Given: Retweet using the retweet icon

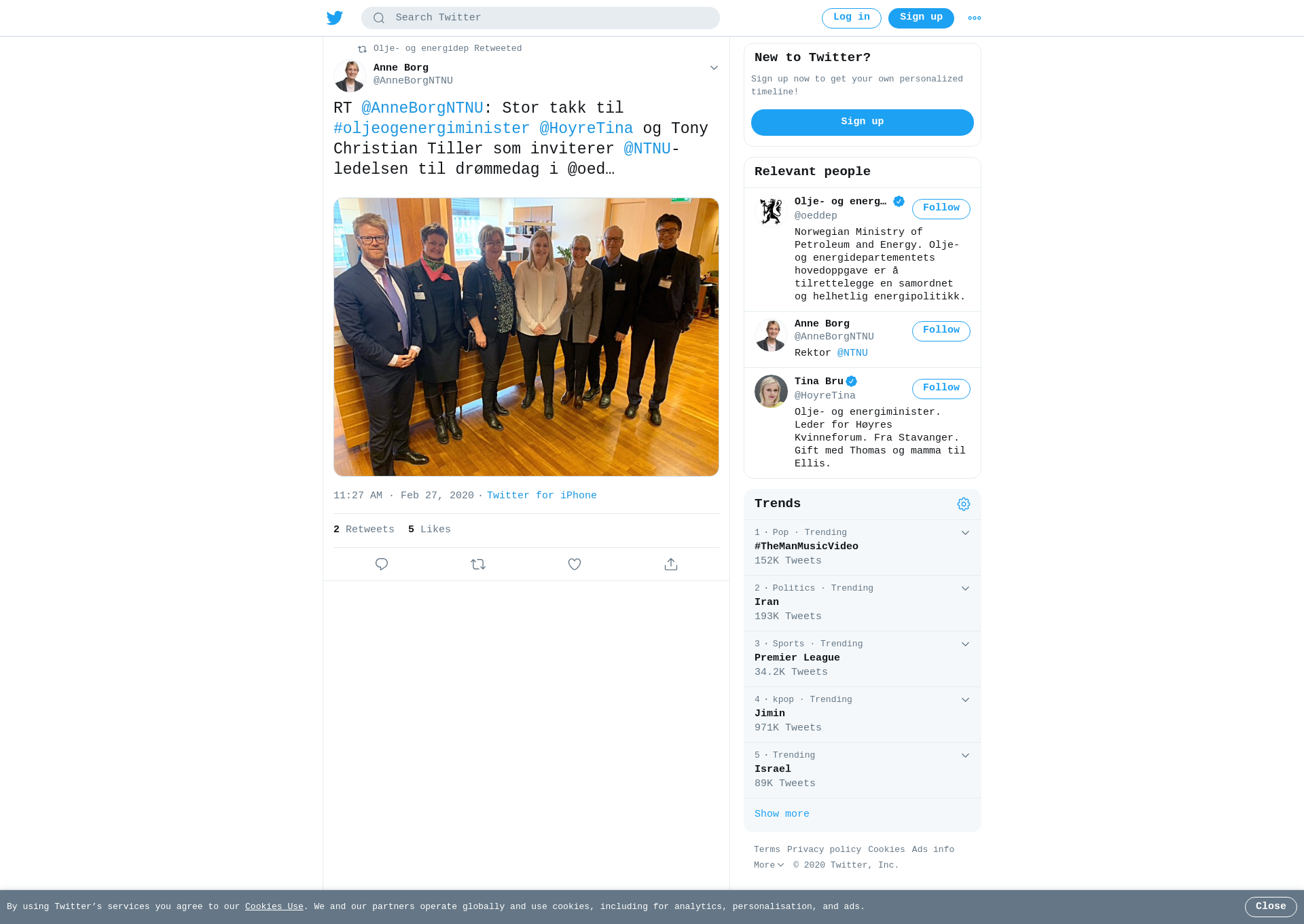Looking at the screenshot, I should tap(478, 564).
